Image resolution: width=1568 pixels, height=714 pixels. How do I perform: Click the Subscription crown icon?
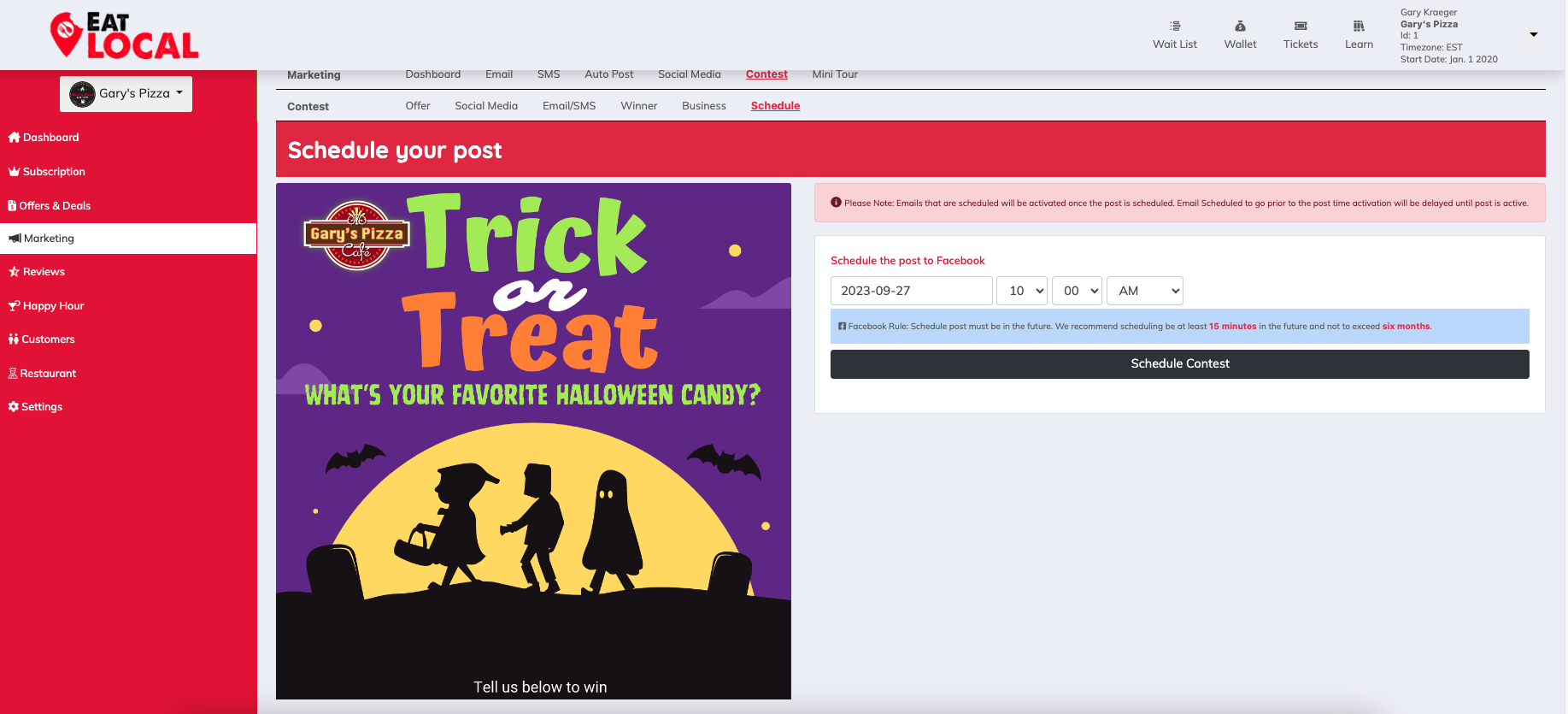click(x=14, y=171)
